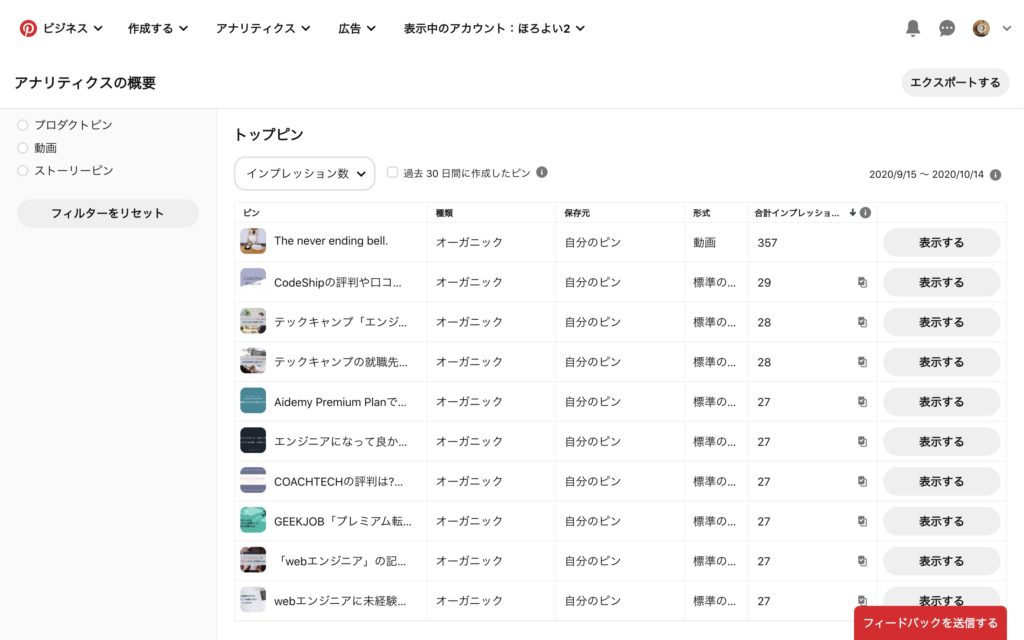Click the 357 impressions value
The height and width of the screenshot is (640, 1024).
tap(767, 243)
